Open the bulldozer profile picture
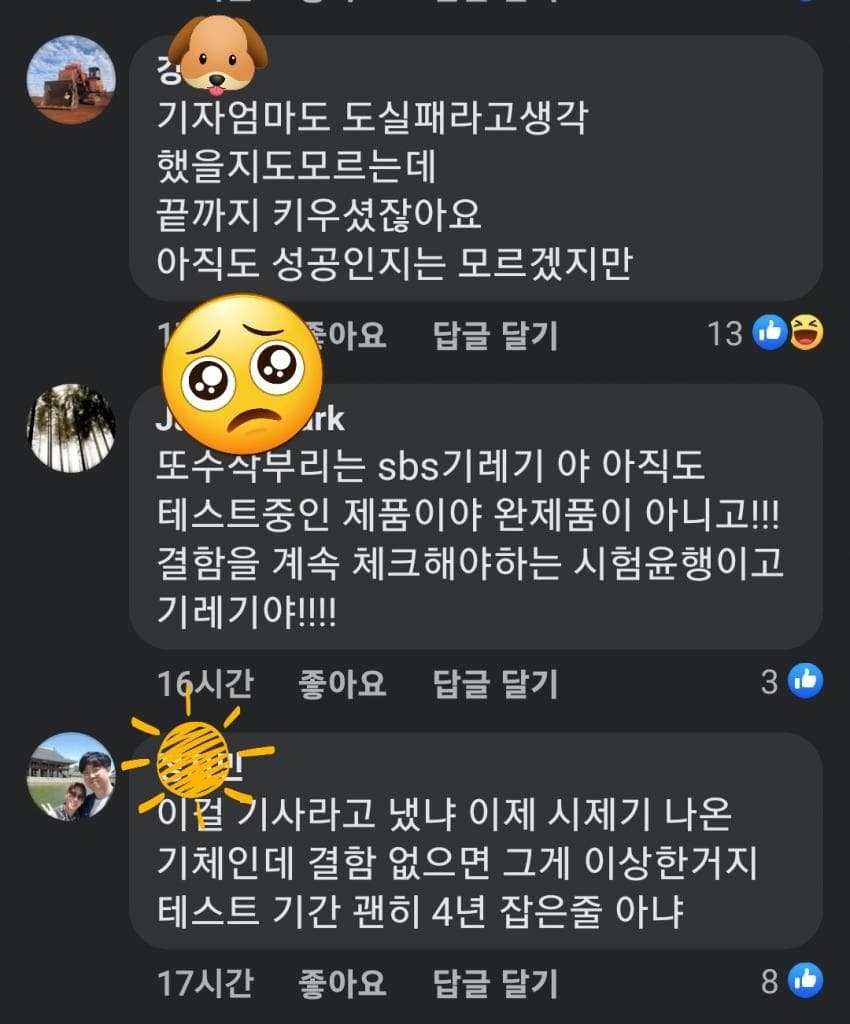This screenshot has height=1024, width=850. (71, 80)
